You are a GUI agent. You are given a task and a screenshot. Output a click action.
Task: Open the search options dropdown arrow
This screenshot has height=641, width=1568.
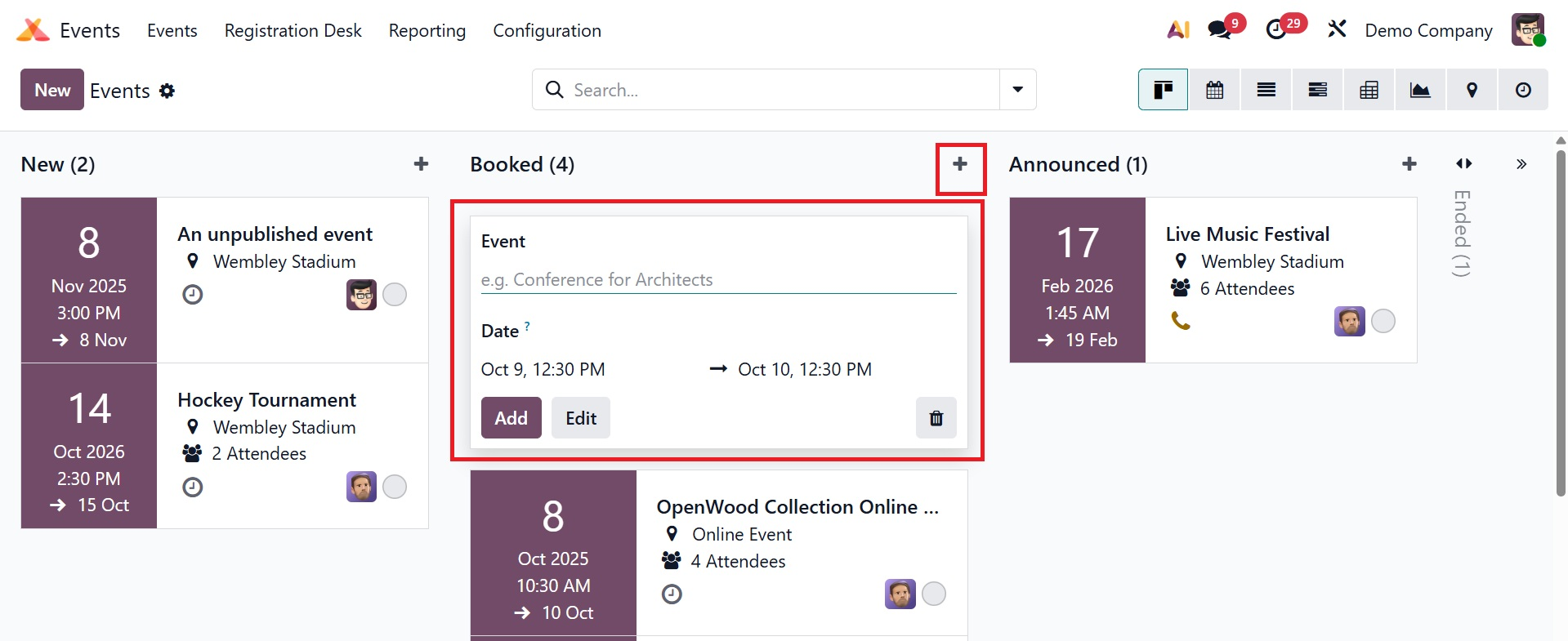click(x=1017, y=90)
